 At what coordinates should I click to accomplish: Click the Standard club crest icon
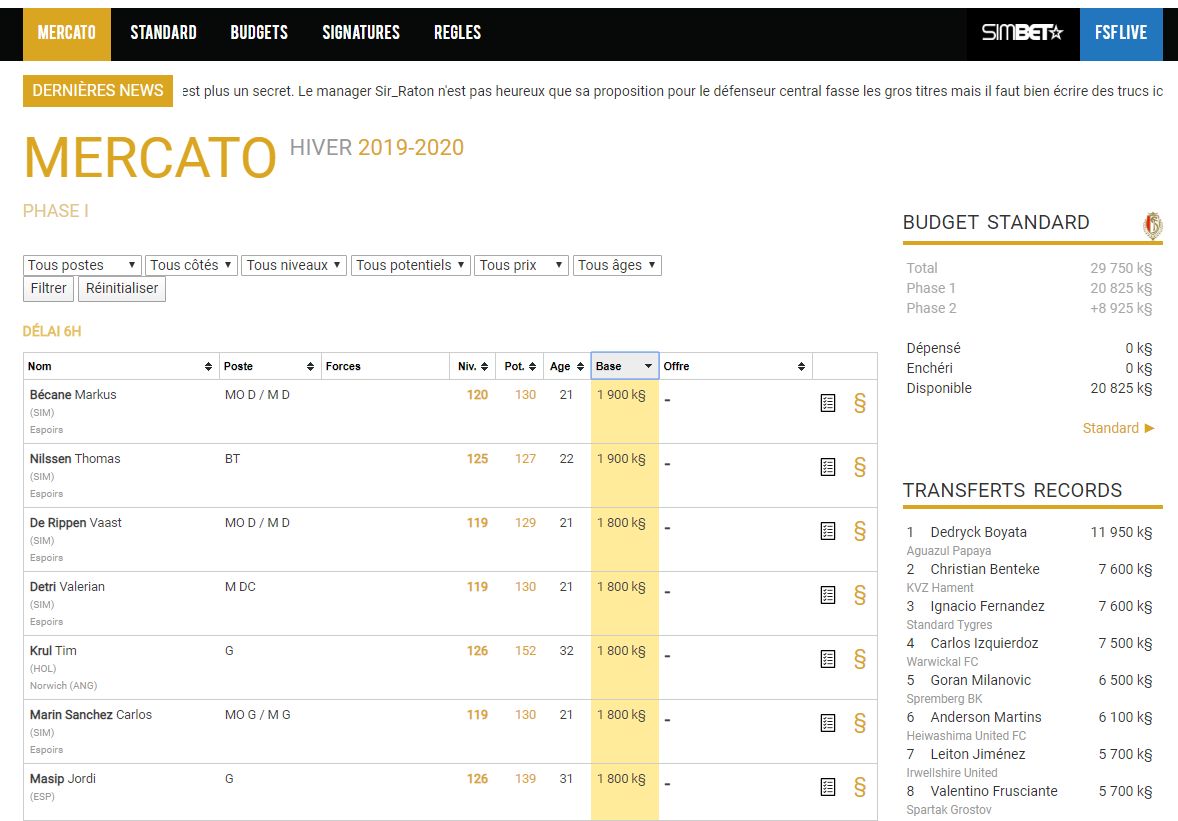1152,226
